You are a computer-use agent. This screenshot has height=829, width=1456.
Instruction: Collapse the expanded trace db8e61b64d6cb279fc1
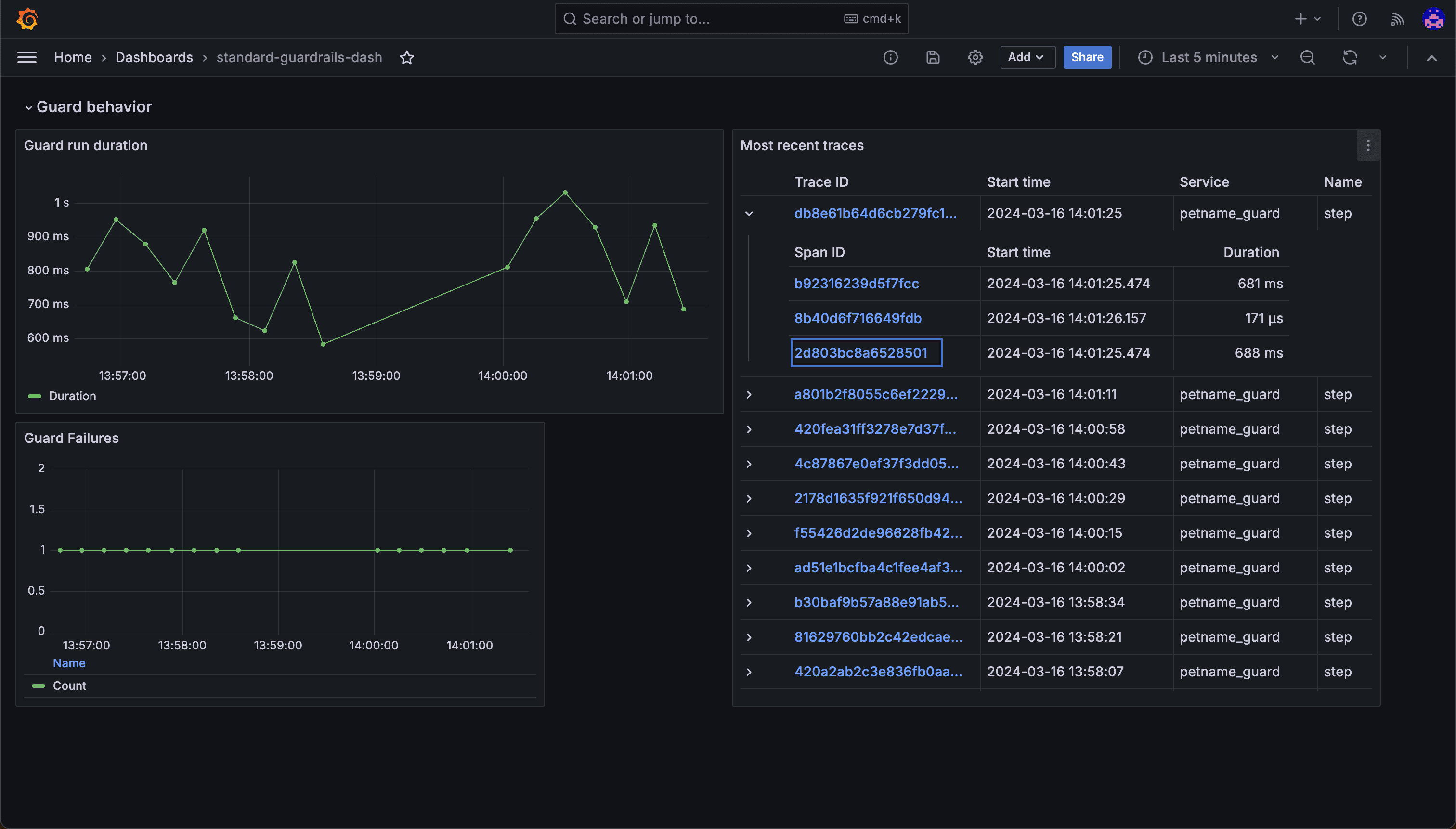749,214
